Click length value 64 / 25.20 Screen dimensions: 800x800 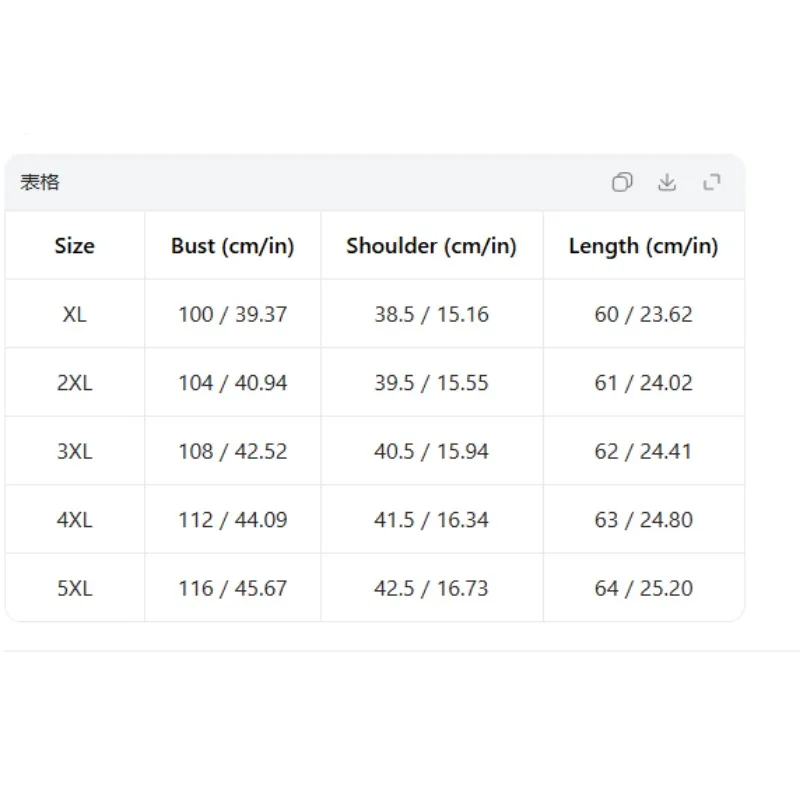[644, 588]
